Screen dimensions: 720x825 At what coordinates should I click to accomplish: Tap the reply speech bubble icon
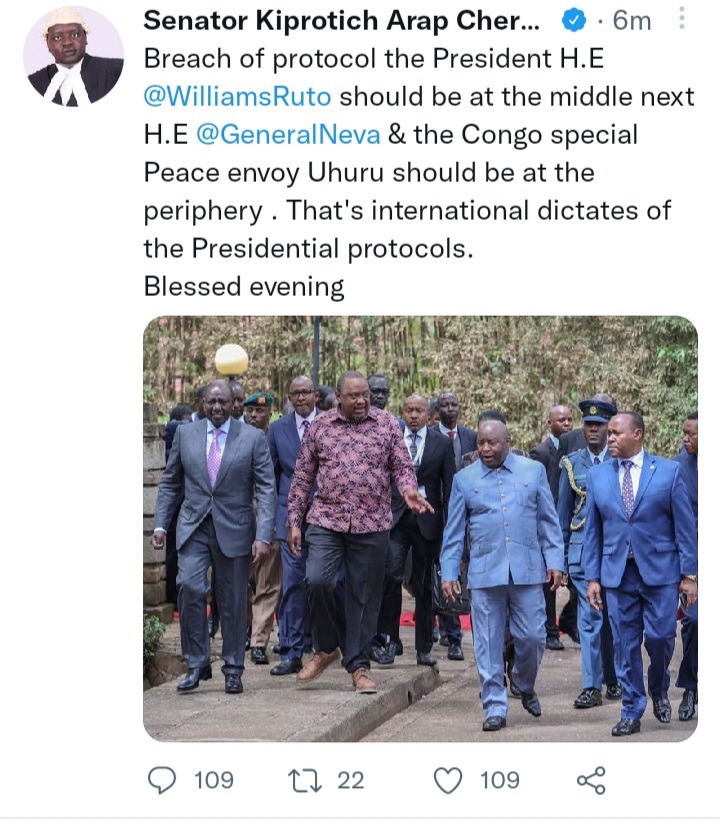[162, 780]
